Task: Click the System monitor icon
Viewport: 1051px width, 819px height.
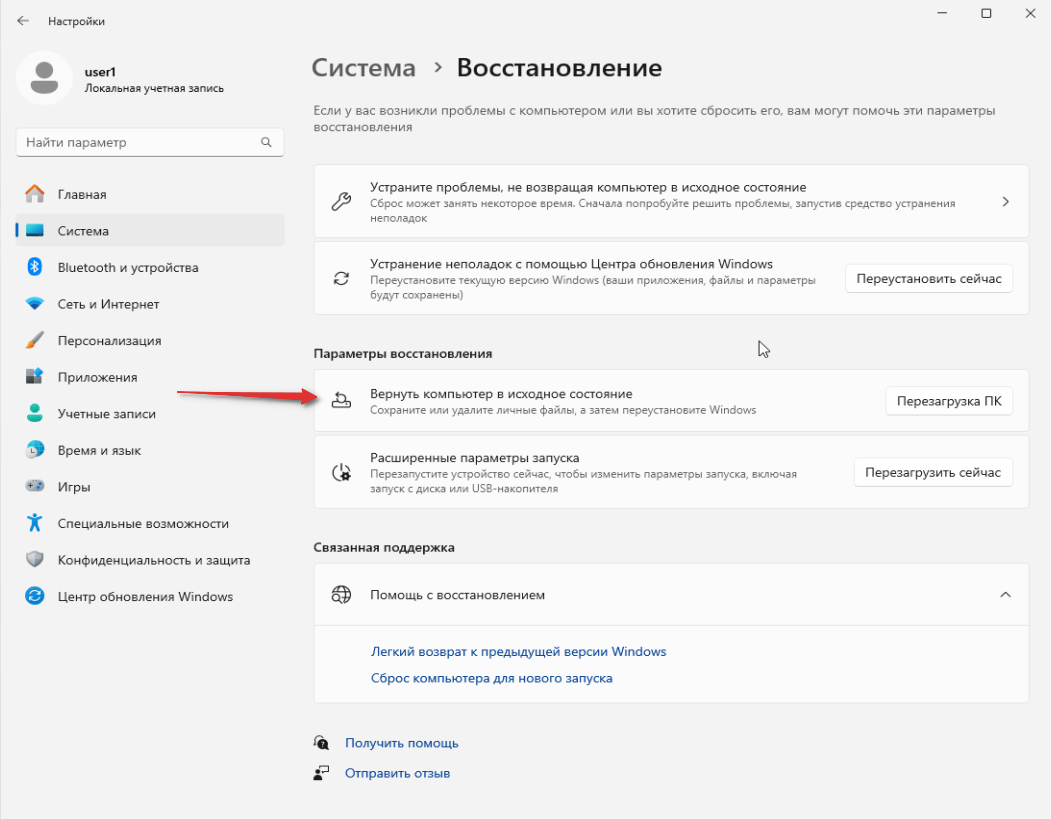Action: [x=35, y=231]
